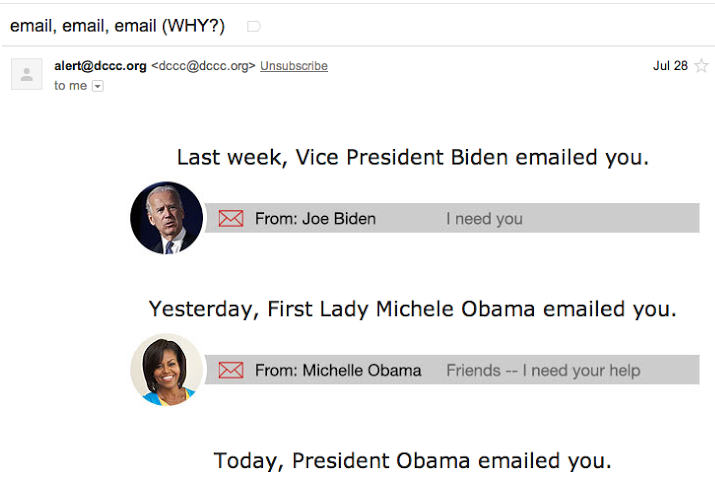Click the alert@dccc.org sender name
Screen dimensions: 715x477
click(100, 66)
